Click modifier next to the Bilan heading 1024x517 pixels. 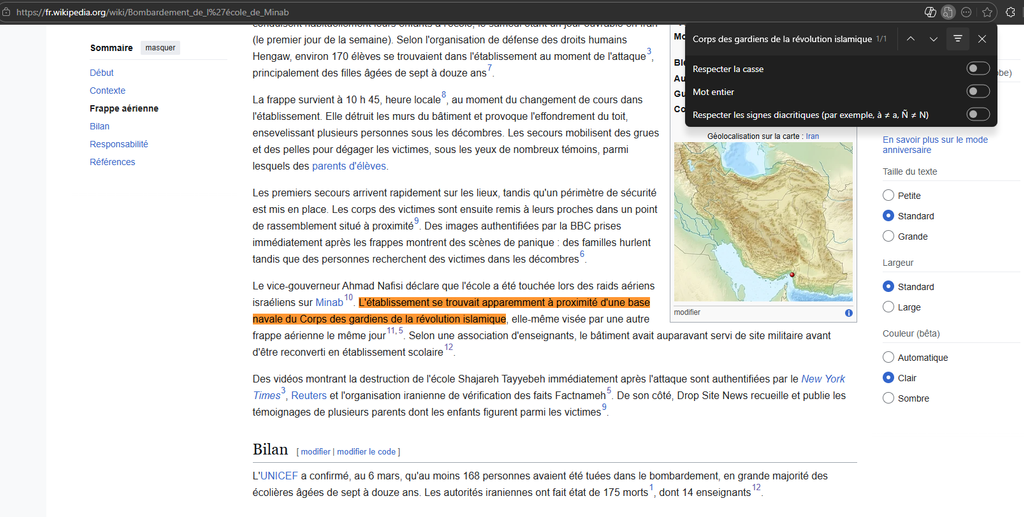click(x=315, y=452)
